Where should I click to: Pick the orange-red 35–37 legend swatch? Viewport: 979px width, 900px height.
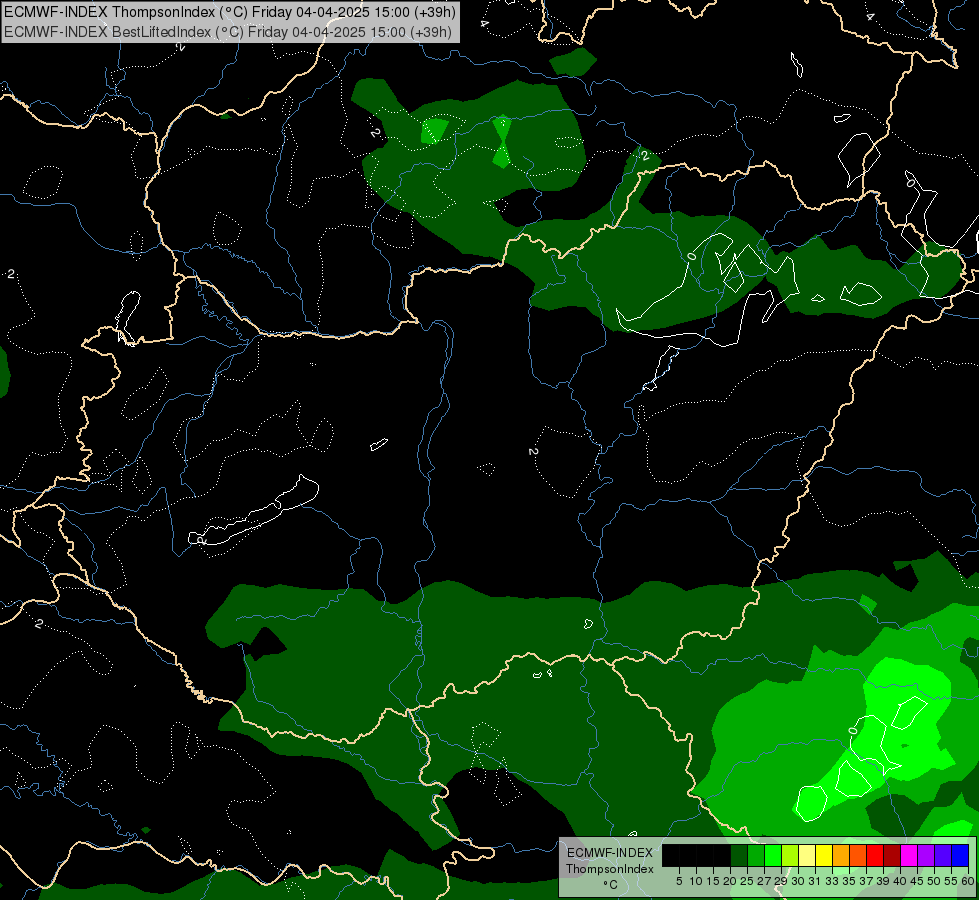click(858, 856)
